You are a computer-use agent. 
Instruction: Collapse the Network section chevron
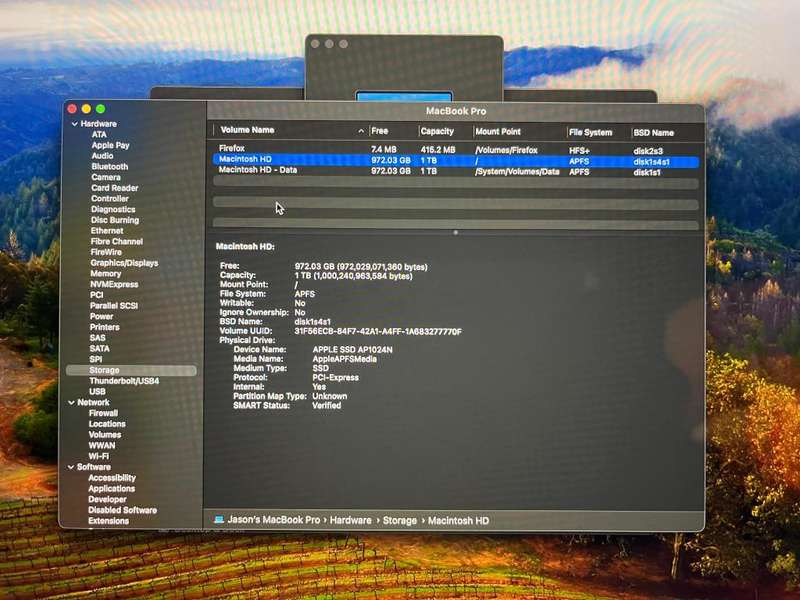[x=71, y=403]
